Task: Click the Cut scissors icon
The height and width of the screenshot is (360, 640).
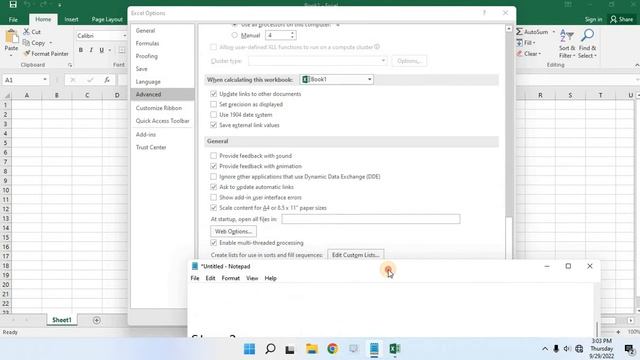Action: (x=27, y=31)
